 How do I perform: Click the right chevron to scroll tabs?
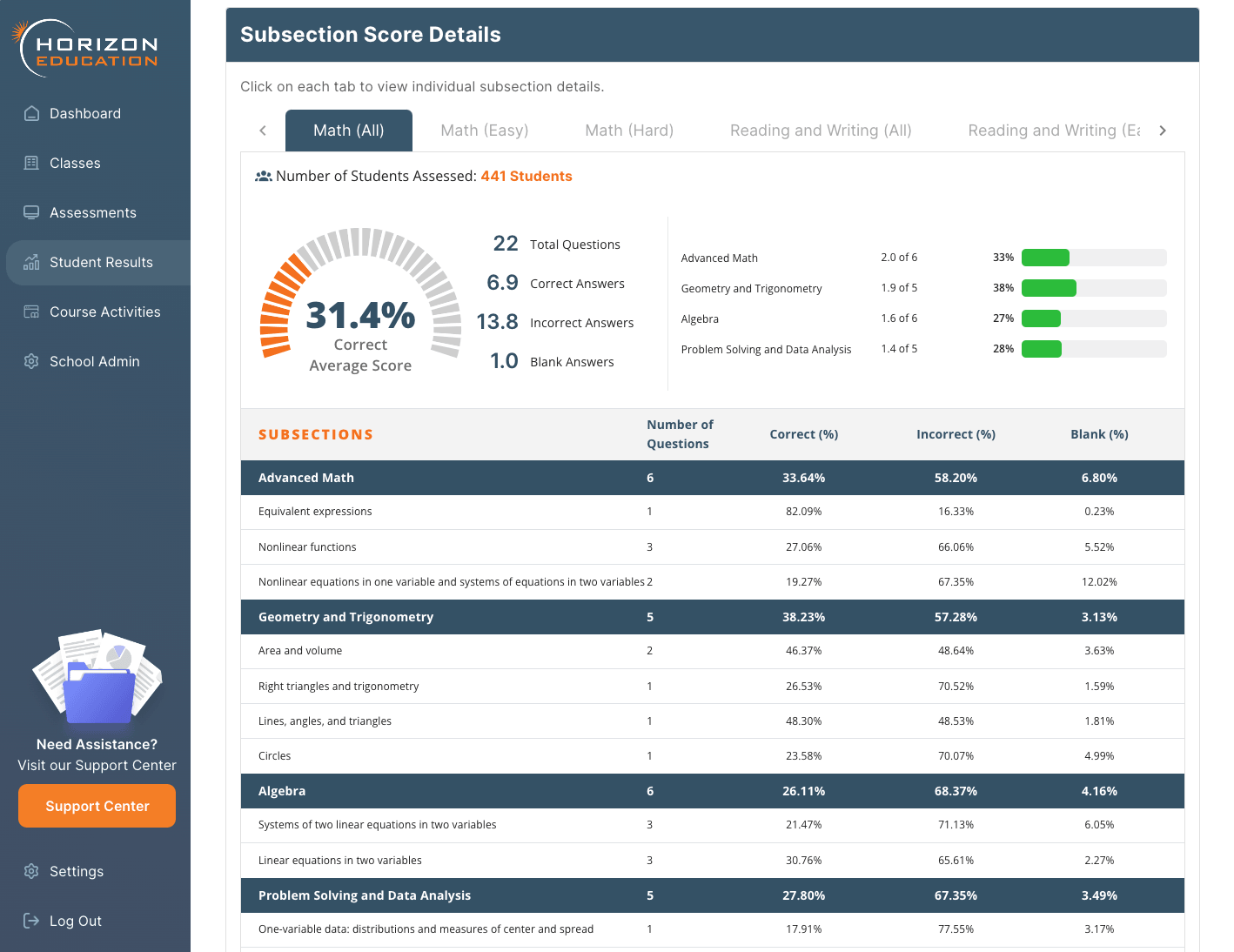1163,130
